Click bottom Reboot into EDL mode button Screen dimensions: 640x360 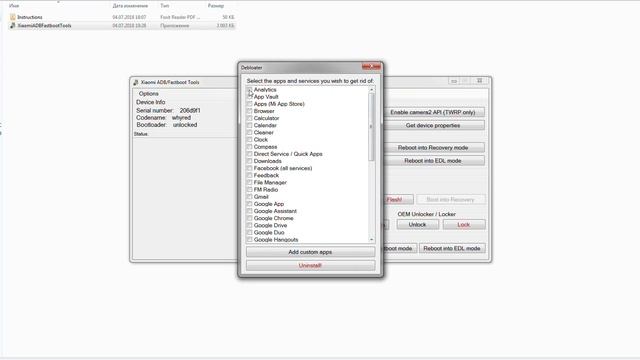point(452,248)
